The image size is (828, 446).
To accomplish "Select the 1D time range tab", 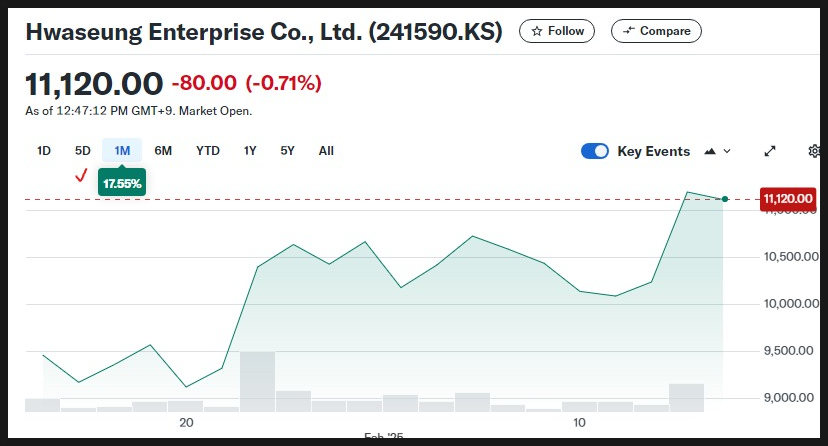I will coord(44,151).
